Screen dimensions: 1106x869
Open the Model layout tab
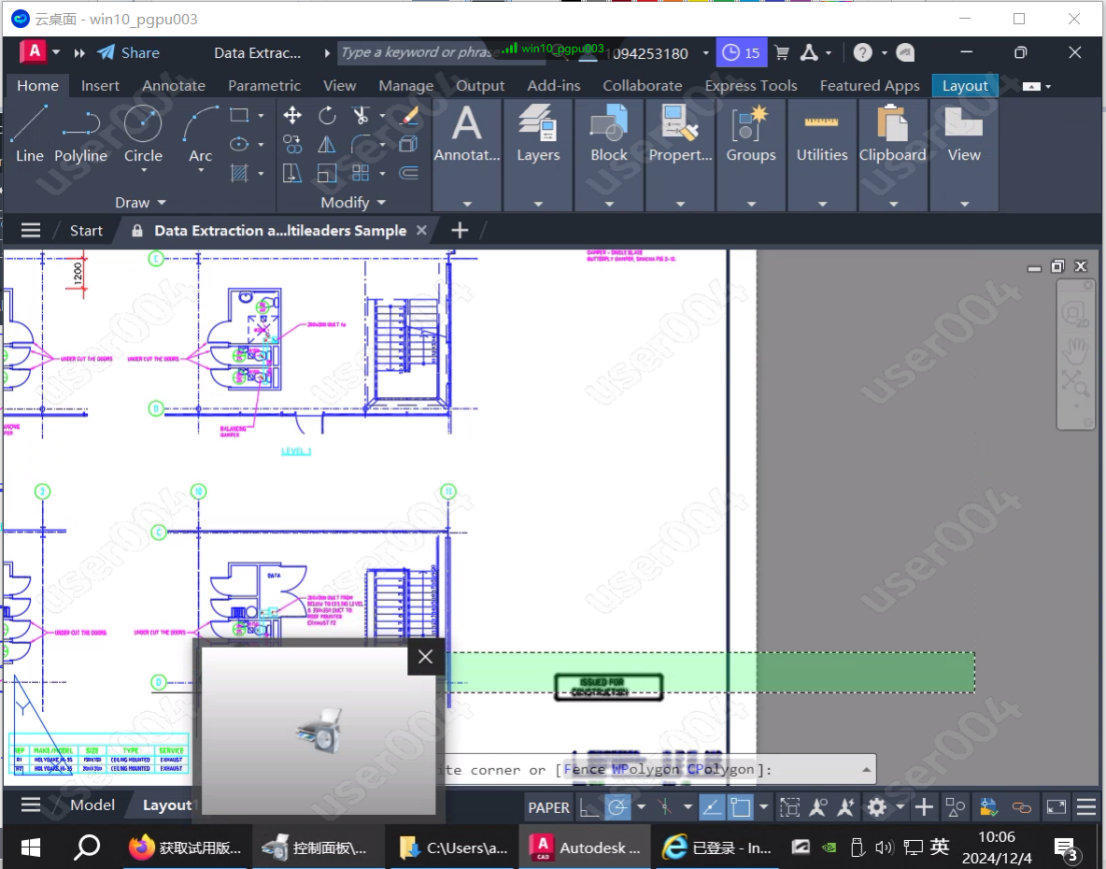[92, 805]
